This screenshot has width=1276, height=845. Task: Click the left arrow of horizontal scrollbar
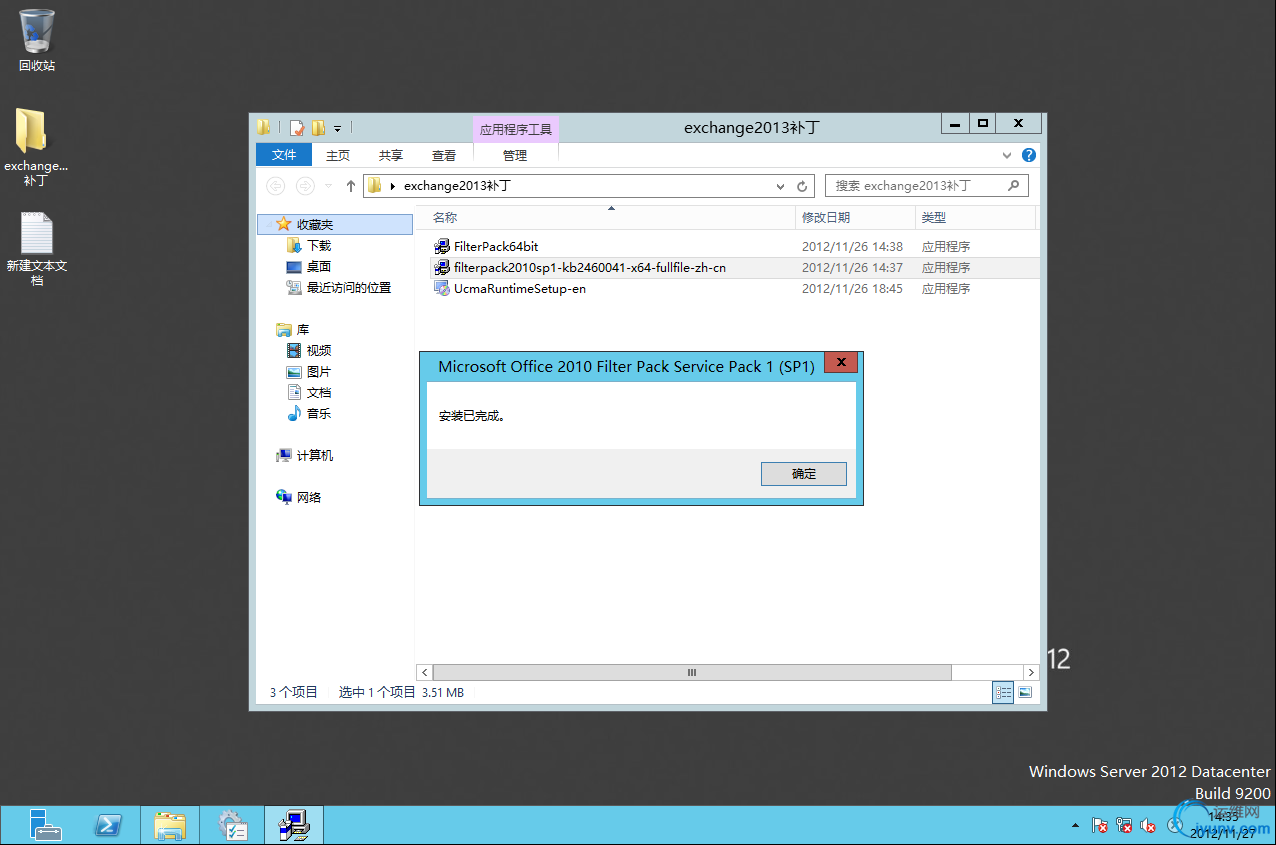[x=425, y=673]
